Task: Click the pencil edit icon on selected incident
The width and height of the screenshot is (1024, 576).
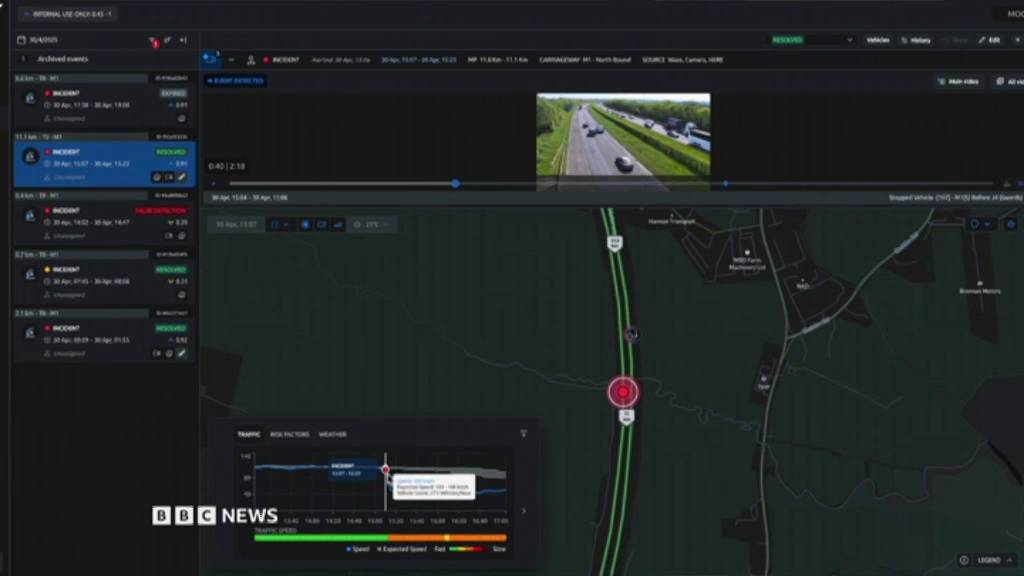Action: pos(182,177)
